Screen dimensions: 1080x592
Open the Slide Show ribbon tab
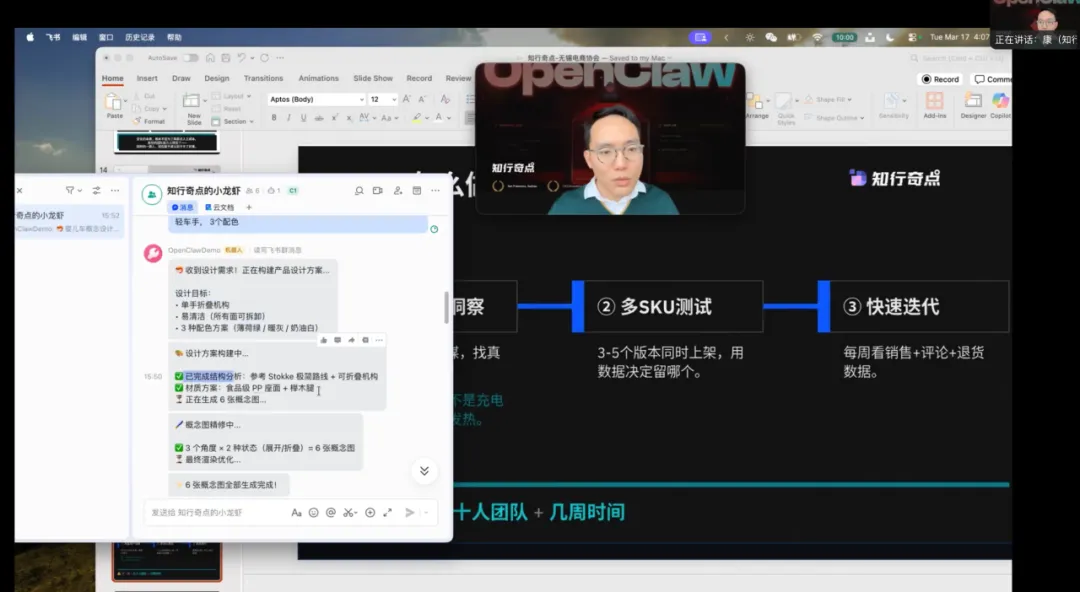click(x=373, y=79)
